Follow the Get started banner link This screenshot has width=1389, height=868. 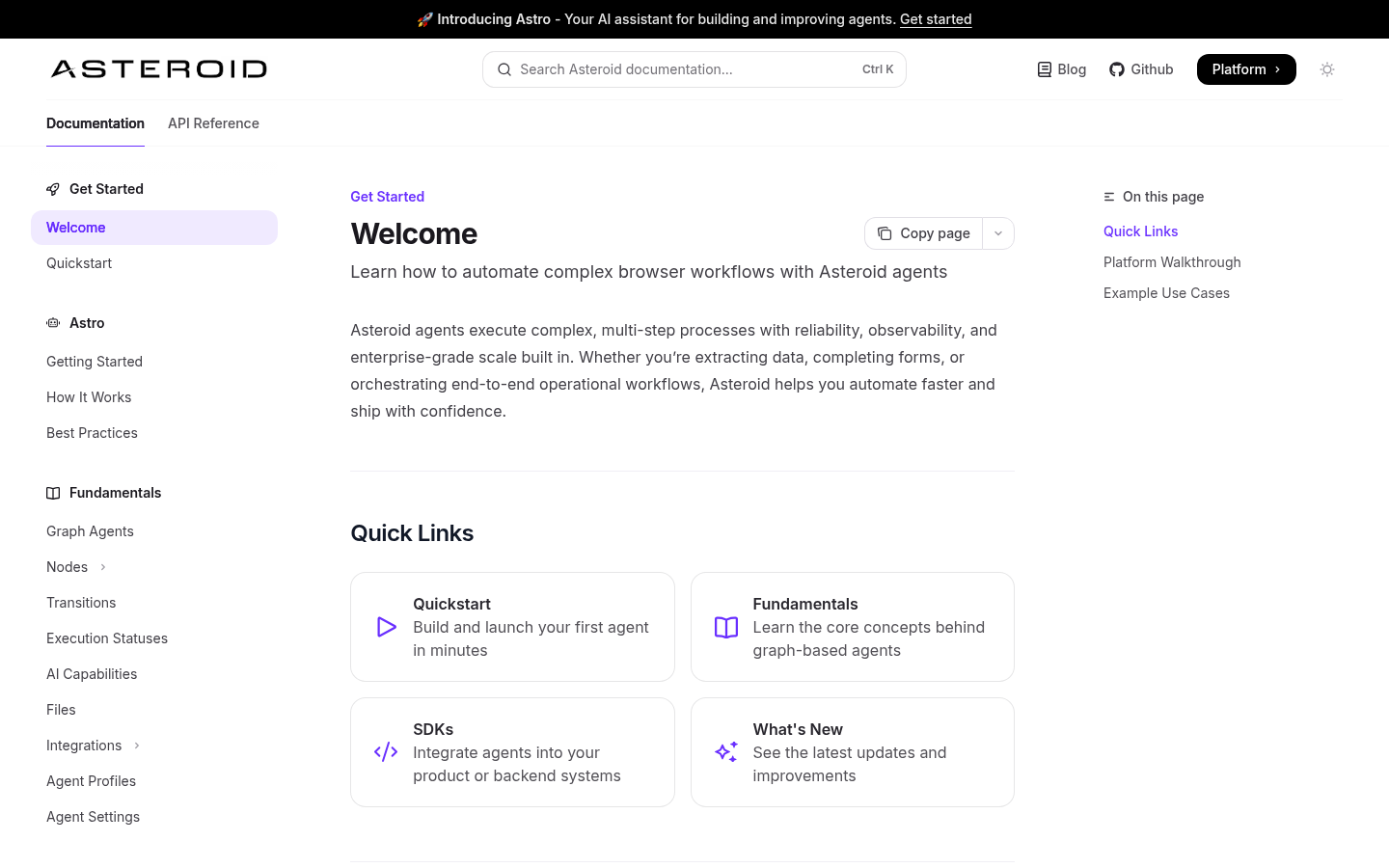pos(935,19)
